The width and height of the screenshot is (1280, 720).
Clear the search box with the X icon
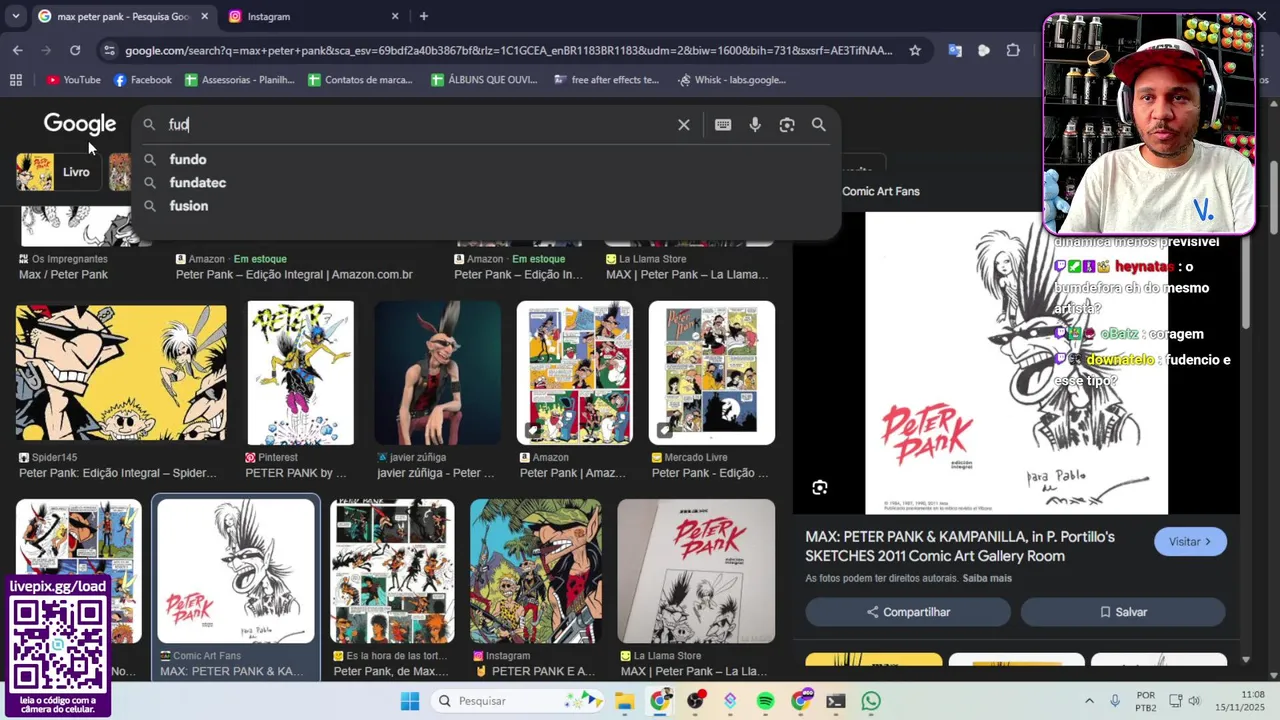(x=684, y=125)
